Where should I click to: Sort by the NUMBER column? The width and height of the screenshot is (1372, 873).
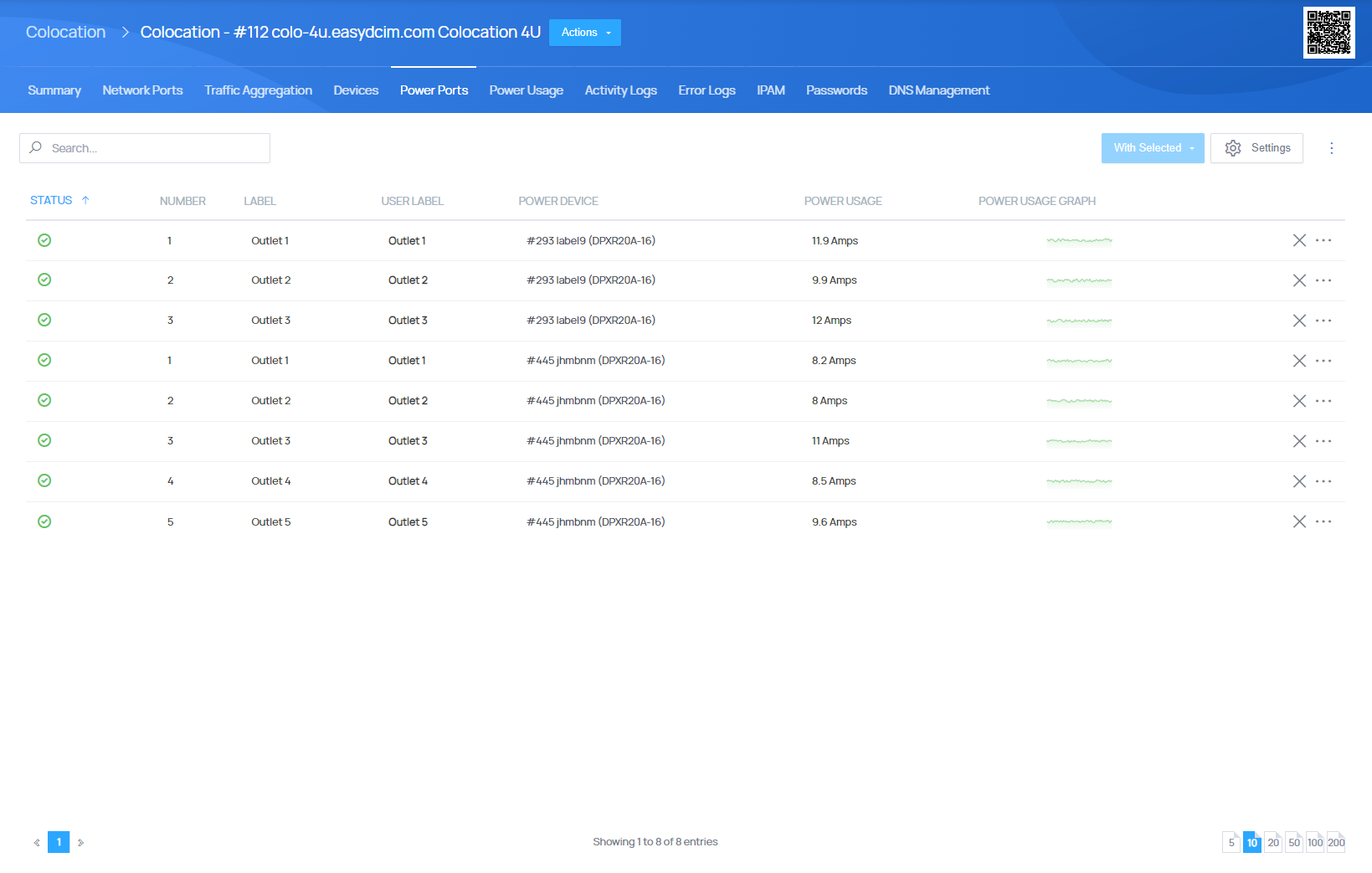[x=182, y=201]
